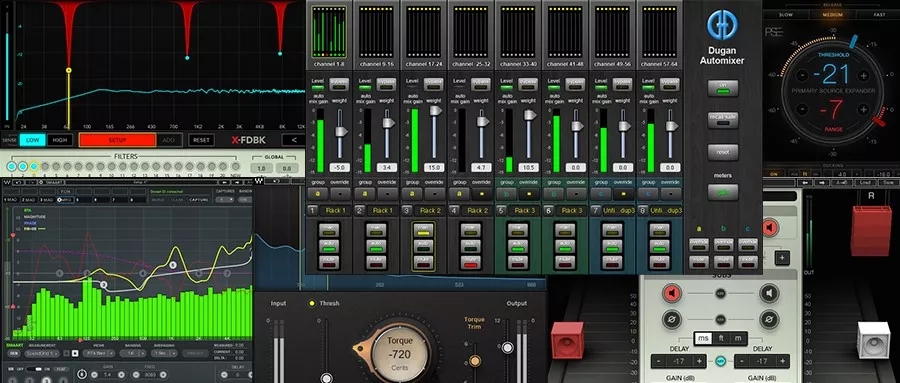Click cyan feedback notch node near 8K
The image size is (900, 383).
click(280, 53)
